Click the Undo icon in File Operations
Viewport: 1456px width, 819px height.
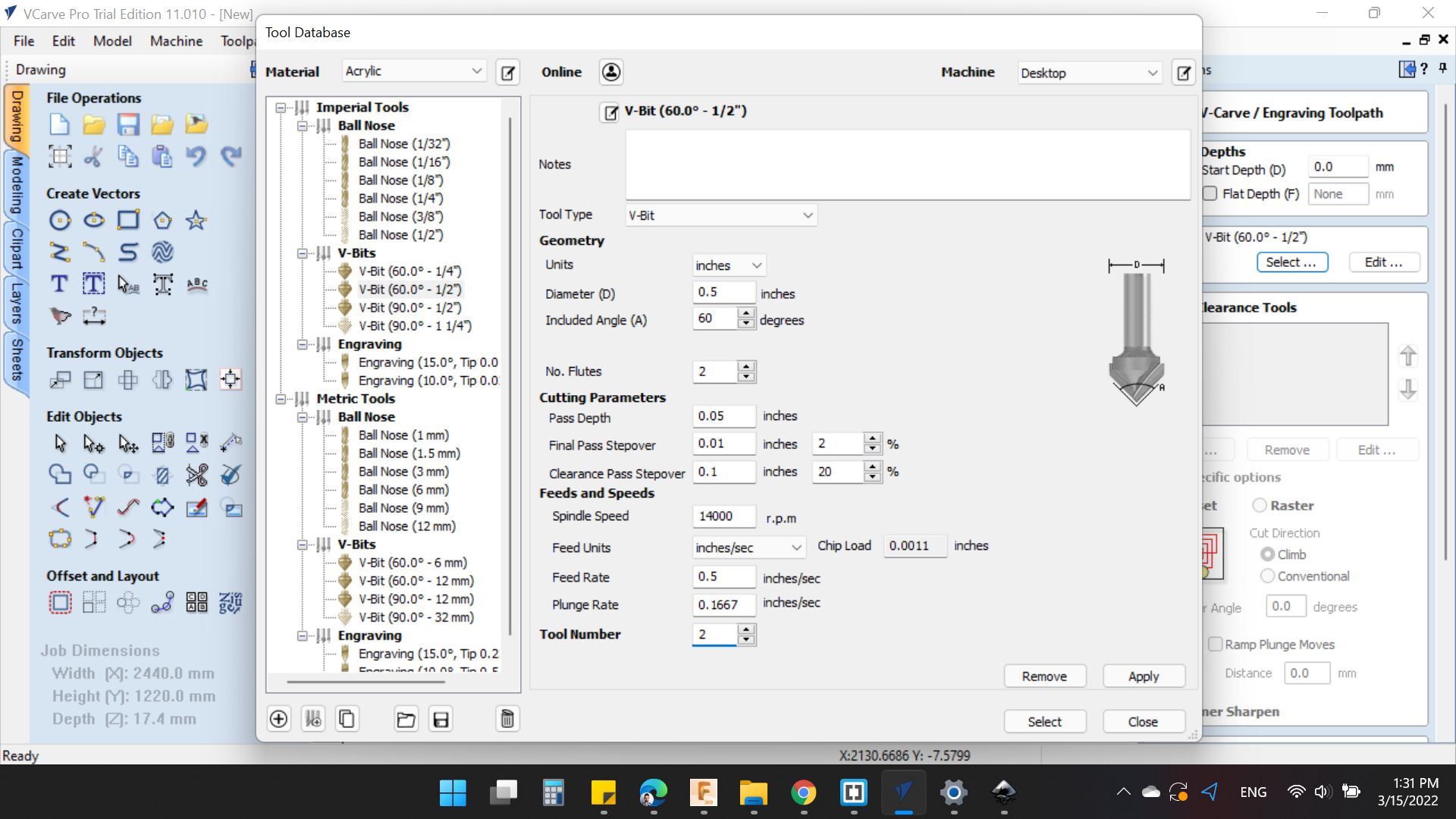tap(196, 156)
